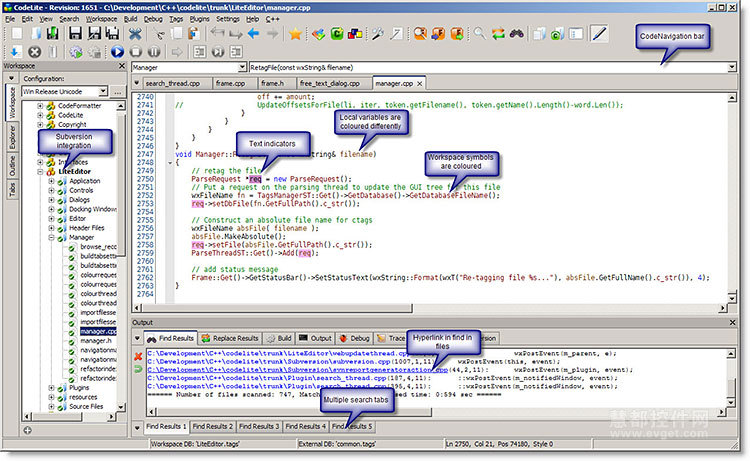The height and width of the screenshot is (461, 750).
Task: Click the blue pen highlight icon
Action: point(599,33)
